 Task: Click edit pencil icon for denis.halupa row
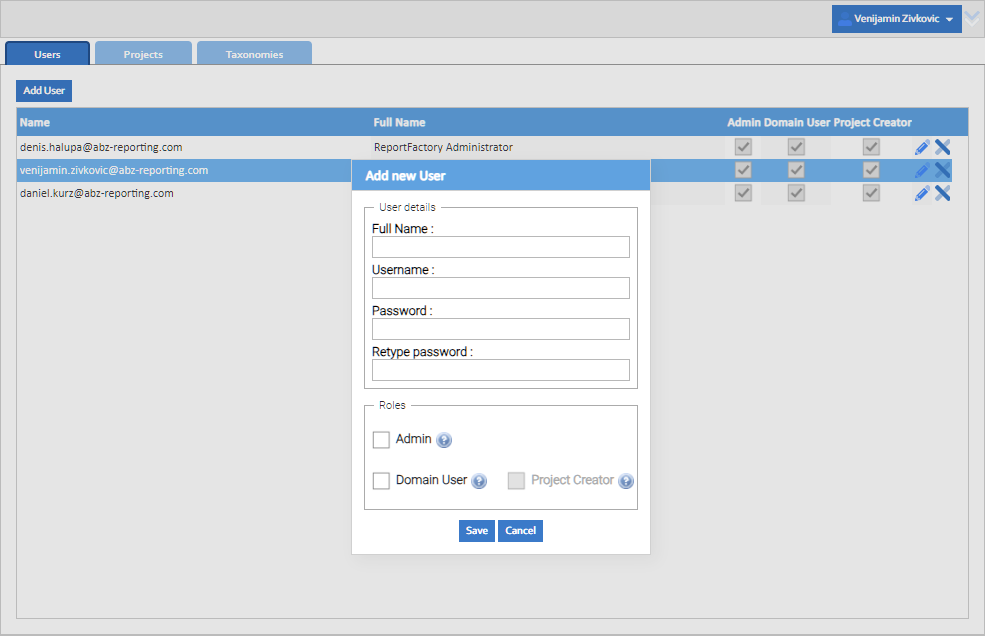[x=922, y=147]
